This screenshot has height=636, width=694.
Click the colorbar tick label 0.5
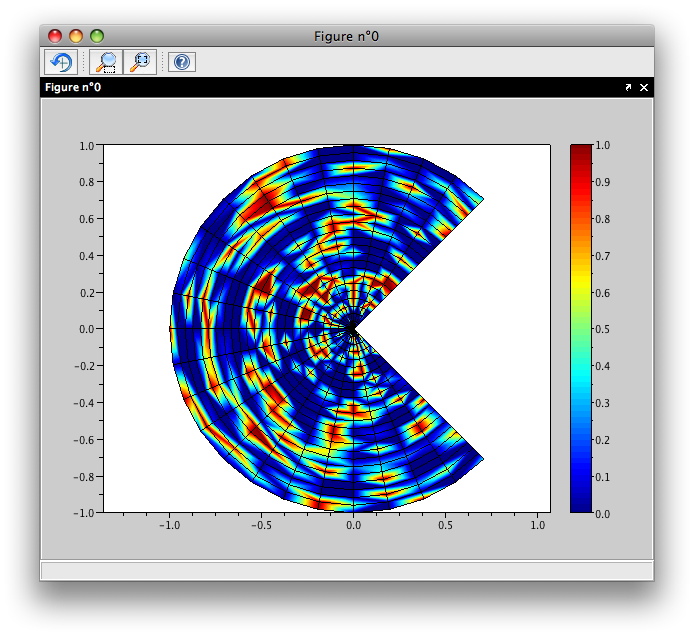click(x=602, y=329)
